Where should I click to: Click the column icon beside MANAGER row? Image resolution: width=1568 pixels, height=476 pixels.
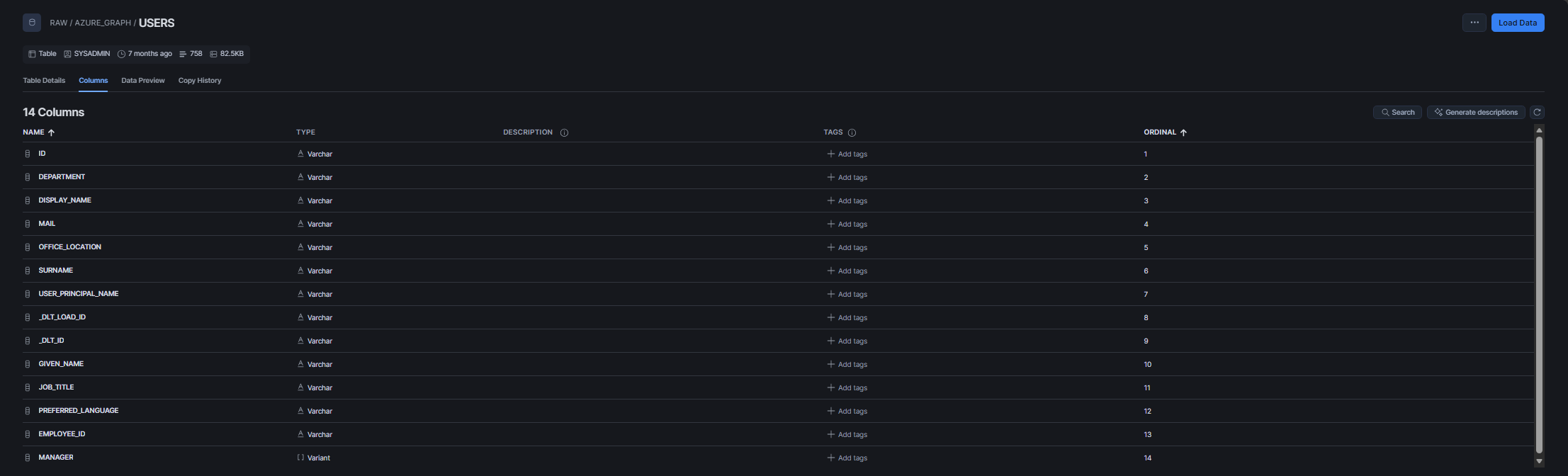(x=28, y=458)
